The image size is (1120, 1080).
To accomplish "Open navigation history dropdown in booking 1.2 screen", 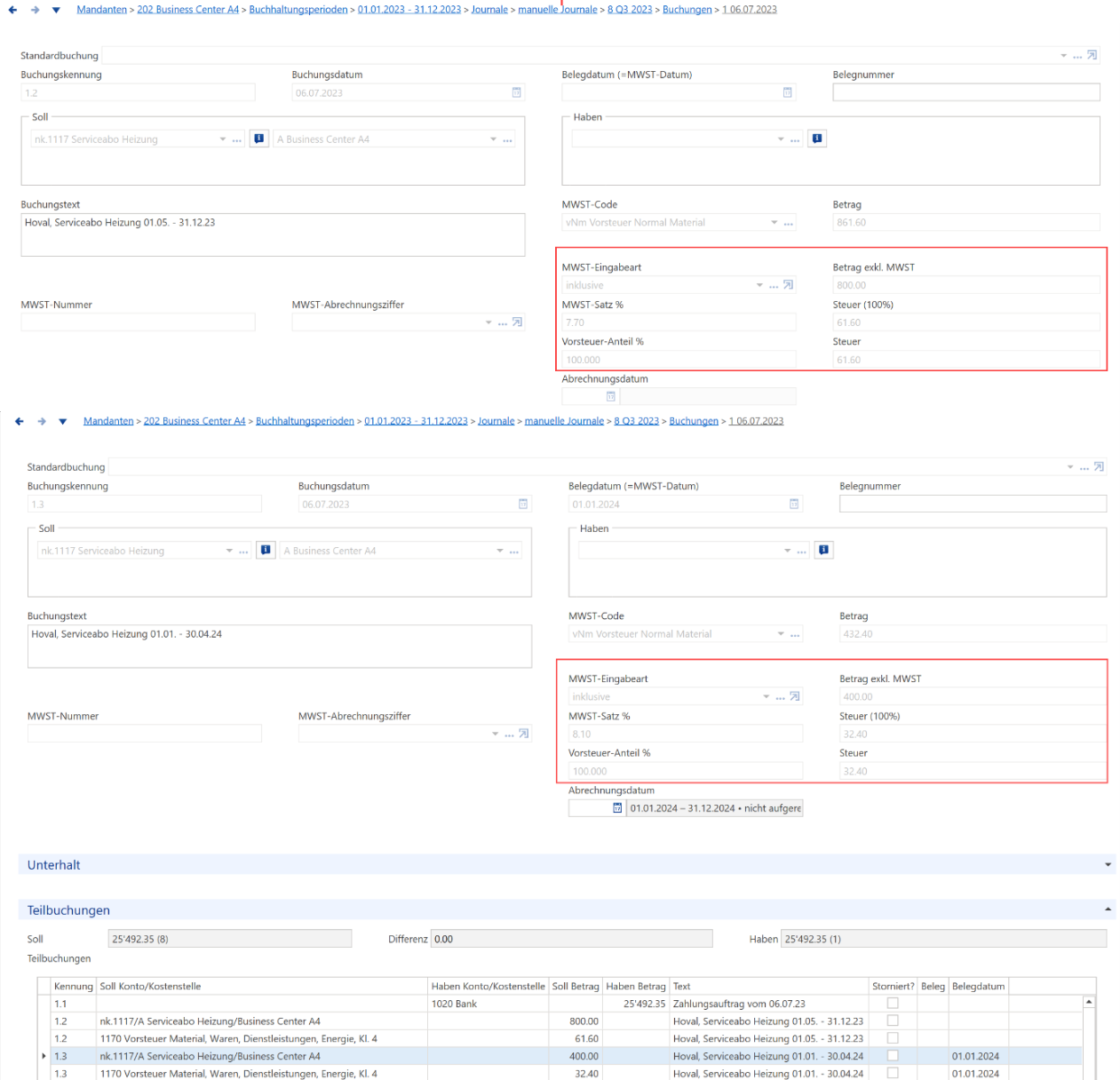I will [56, 11].
